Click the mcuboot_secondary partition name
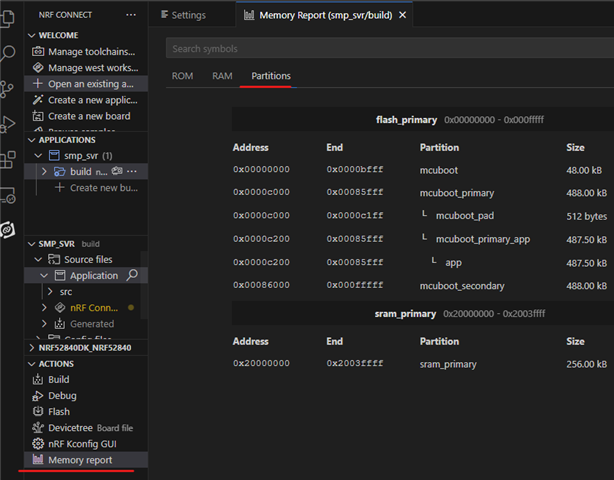 tap(462, 286)
